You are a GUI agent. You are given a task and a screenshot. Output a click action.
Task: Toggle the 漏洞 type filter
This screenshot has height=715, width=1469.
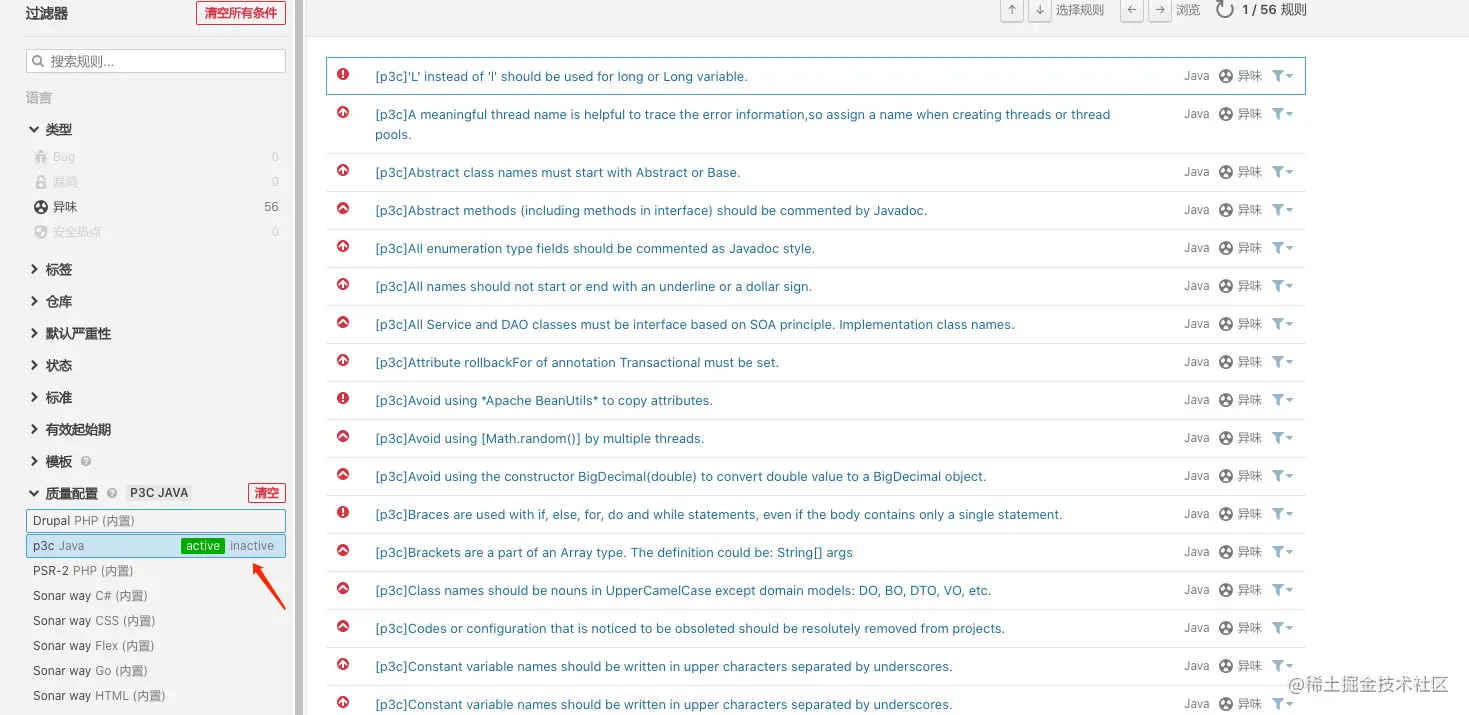click(156, 182)
